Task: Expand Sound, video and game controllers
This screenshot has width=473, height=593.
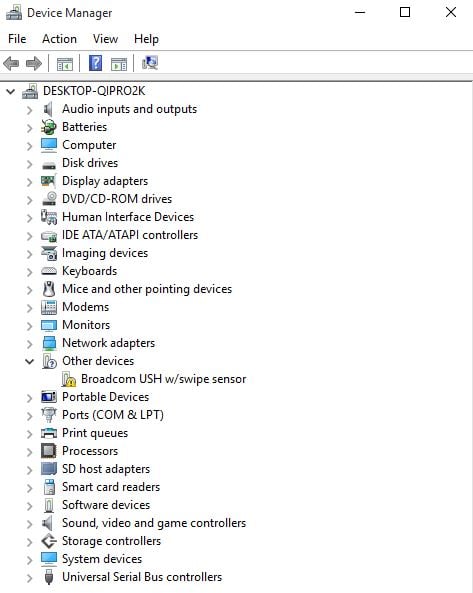Action: click(x=29, y=524)
